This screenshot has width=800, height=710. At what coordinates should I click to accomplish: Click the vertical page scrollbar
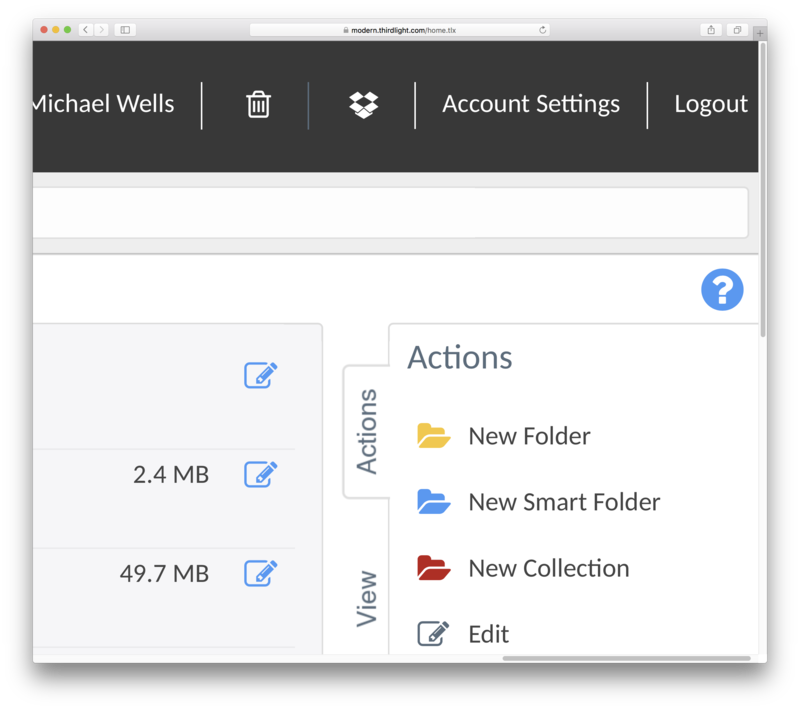[763, 190]
